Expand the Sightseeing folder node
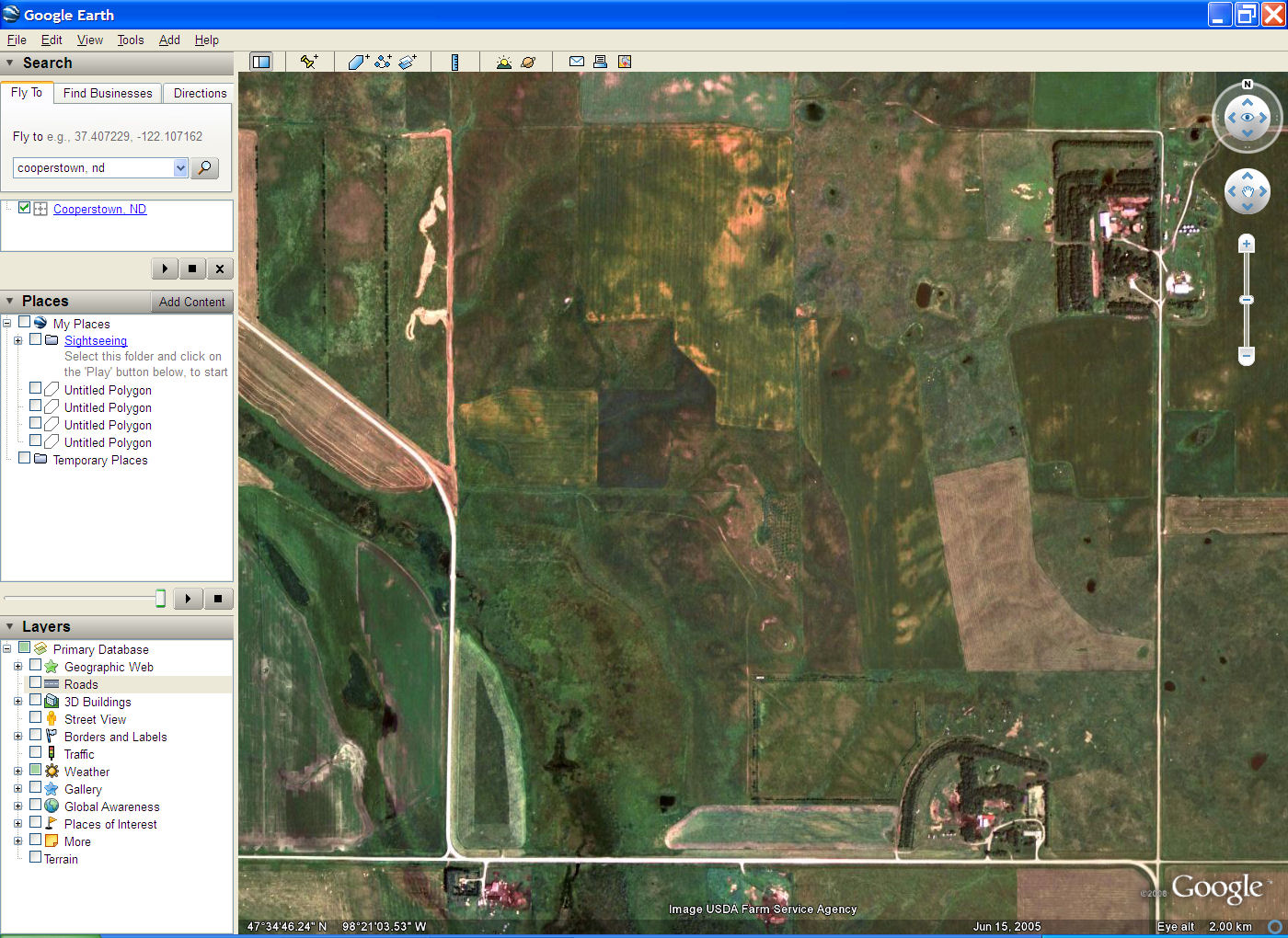 [17, 340]
